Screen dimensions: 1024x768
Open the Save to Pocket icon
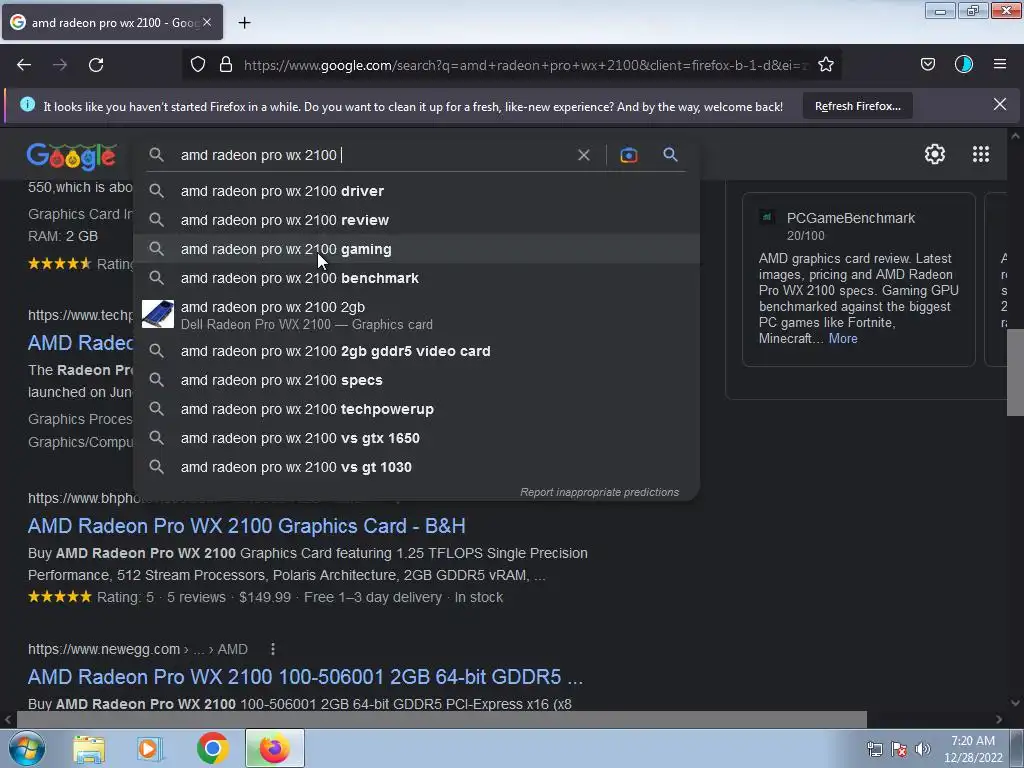pos(927,65)
